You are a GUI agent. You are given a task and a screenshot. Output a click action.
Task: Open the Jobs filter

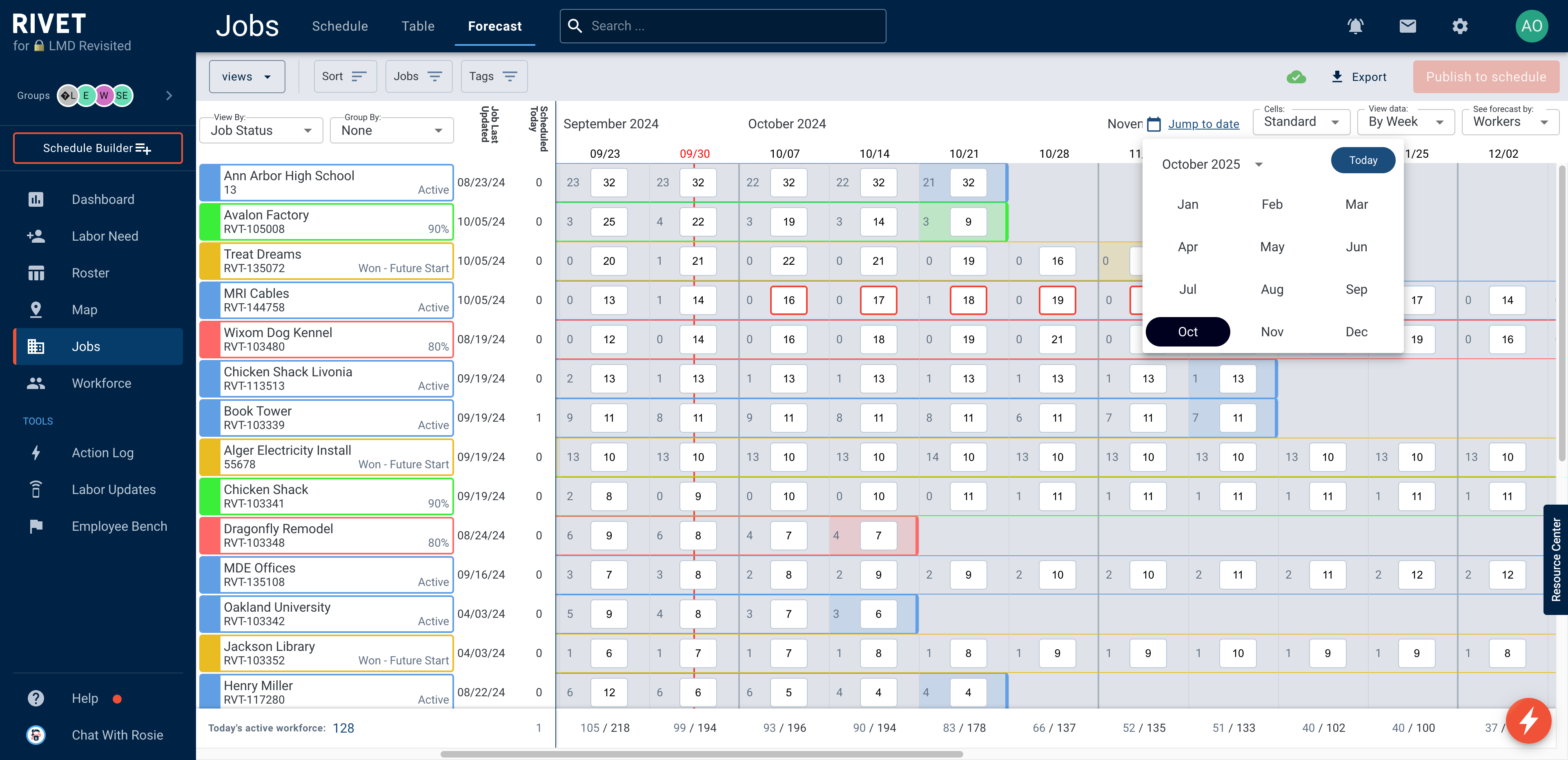click(418, 76)
